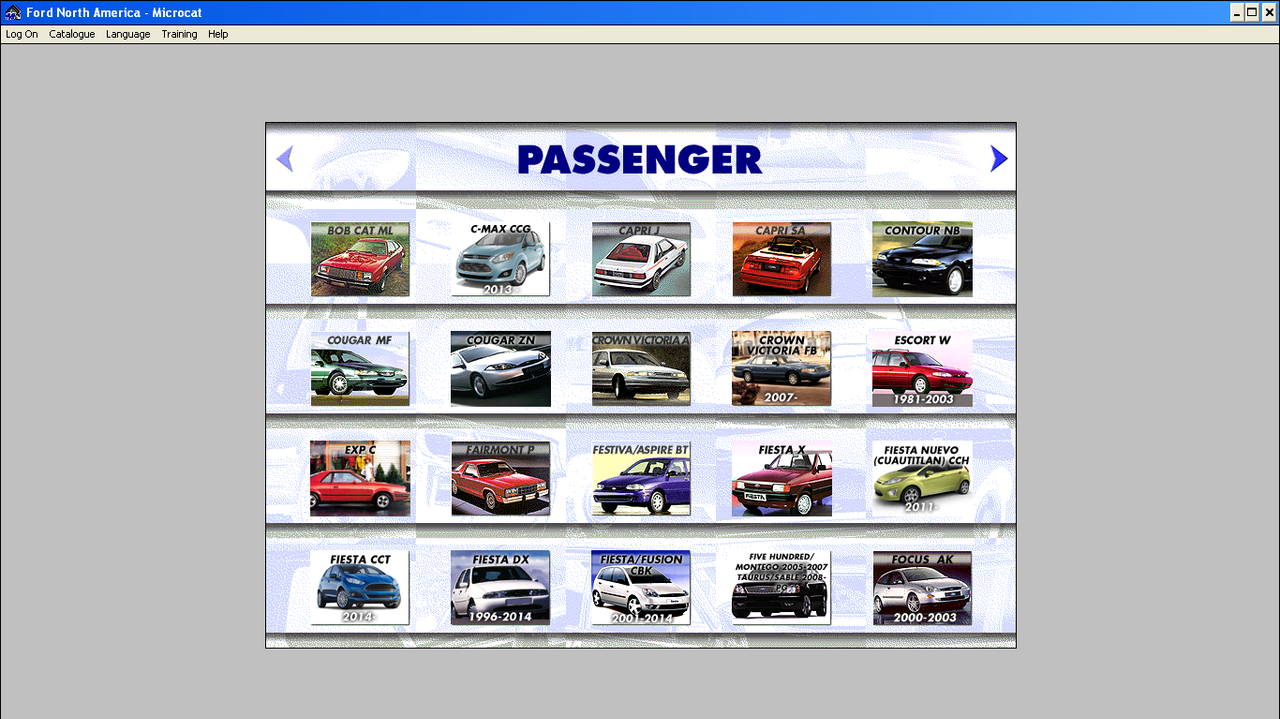The image size is (1280, 719).
Task: Pick the Cougar MF model
Action: [x=360, y=369]
